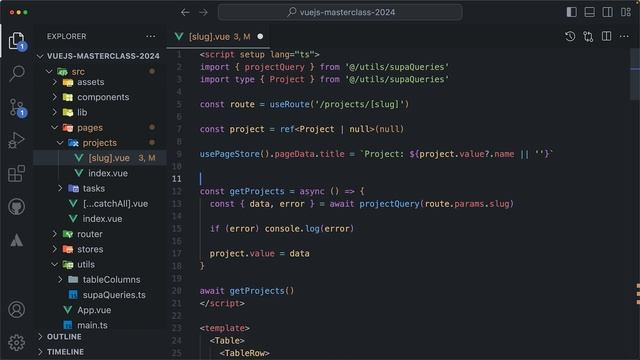
Task: Open the Search view icon
Action: tap(16, 73)
